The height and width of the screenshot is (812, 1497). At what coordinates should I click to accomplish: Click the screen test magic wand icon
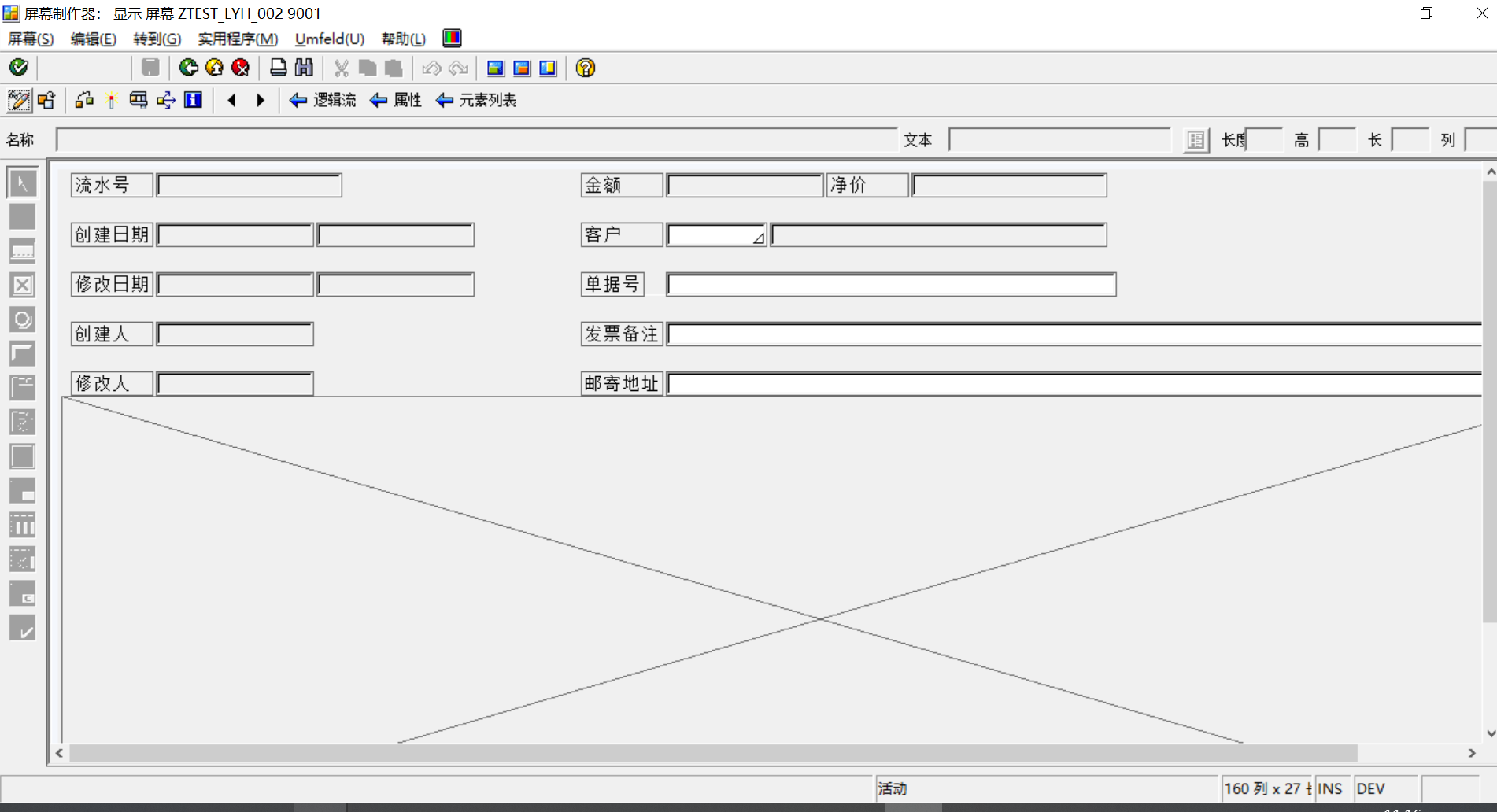click(x=110, y=101)
